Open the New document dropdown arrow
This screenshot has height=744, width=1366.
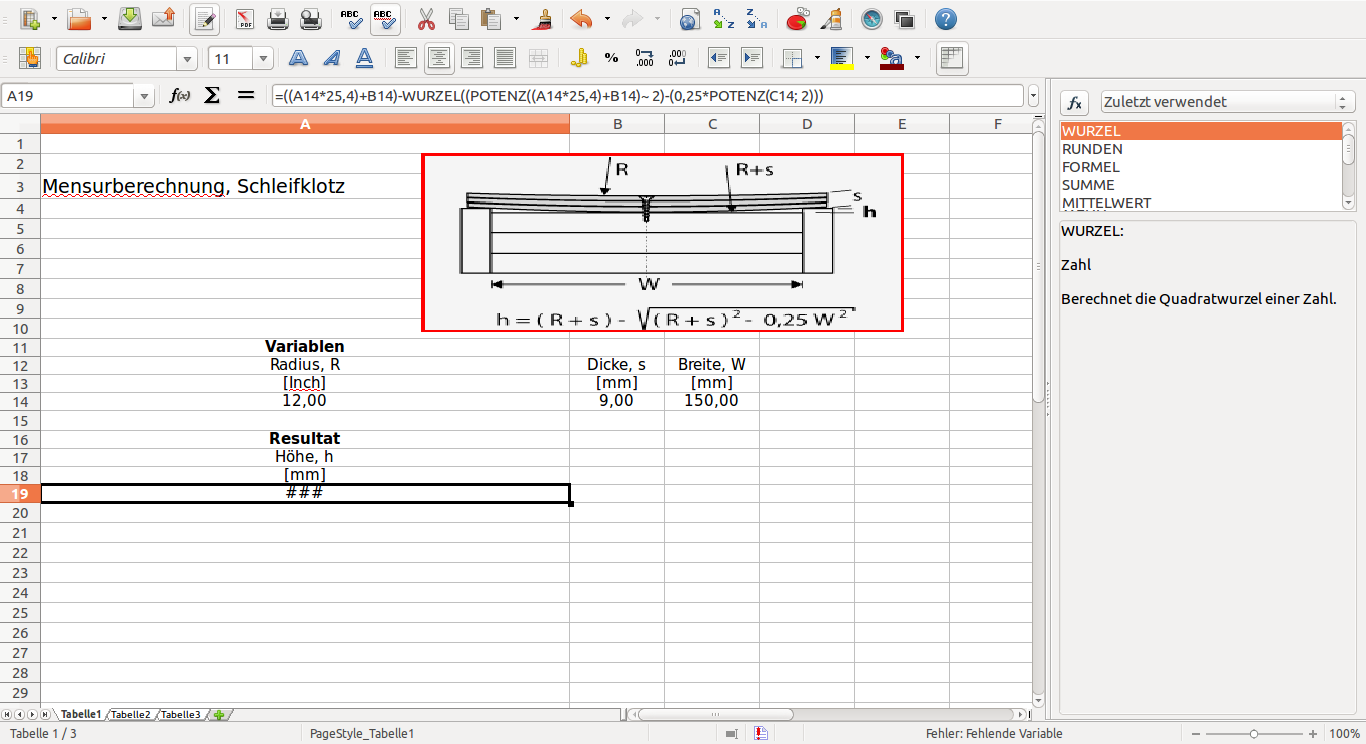52,18
